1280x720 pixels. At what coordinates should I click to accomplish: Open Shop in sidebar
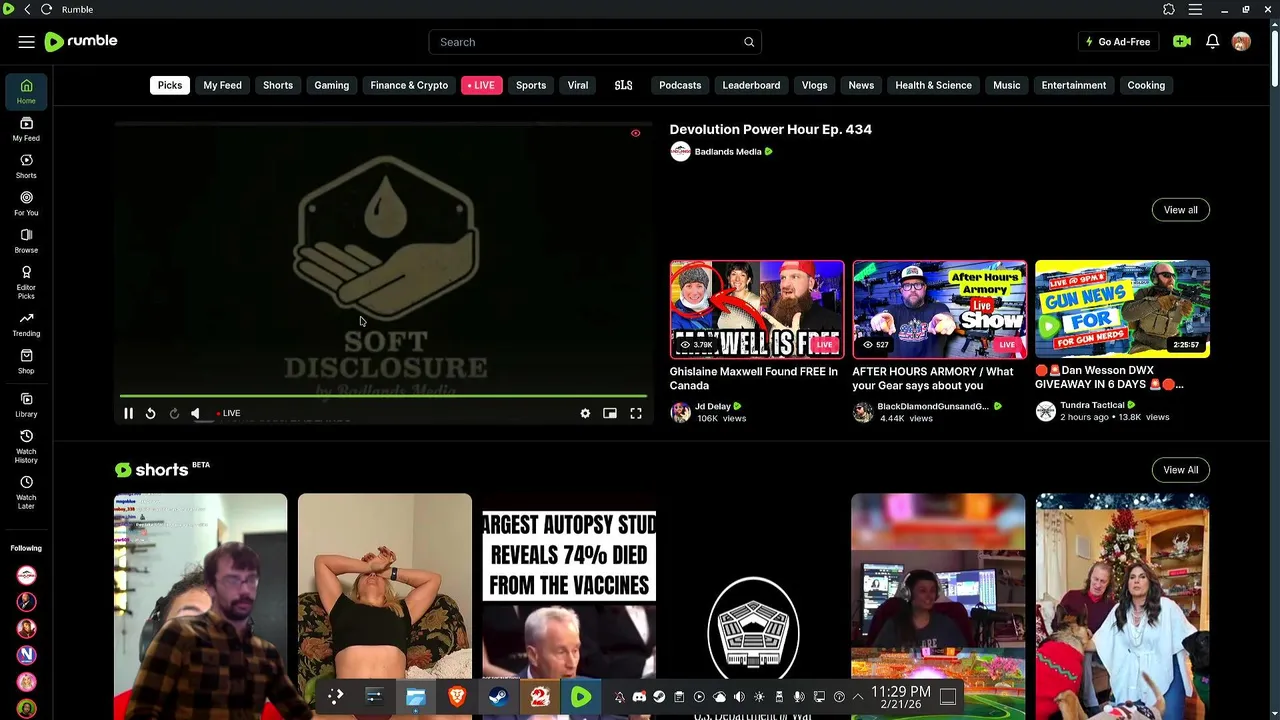click(x=26, y=361)
